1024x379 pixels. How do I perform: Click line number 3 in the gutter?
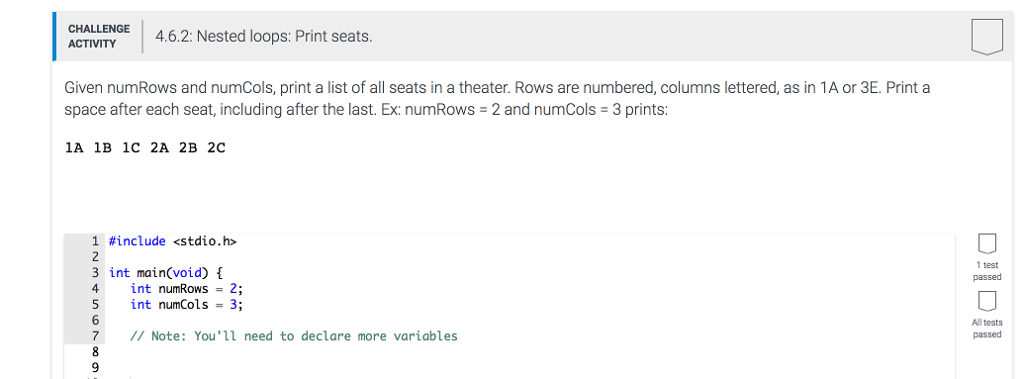click(x=95, y=272)
